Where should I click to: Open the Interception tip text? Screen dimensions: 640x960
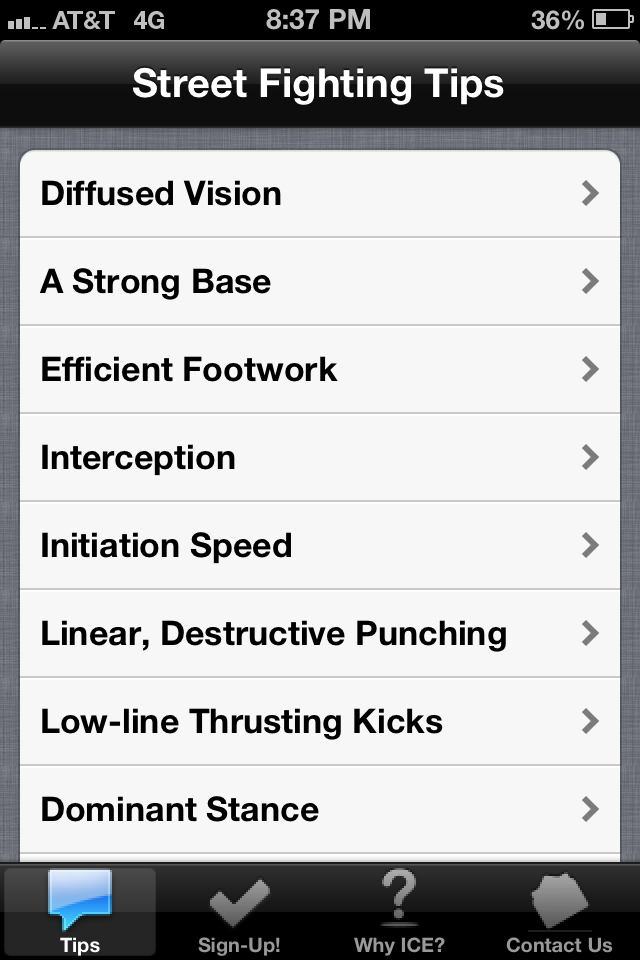(138, 457)
